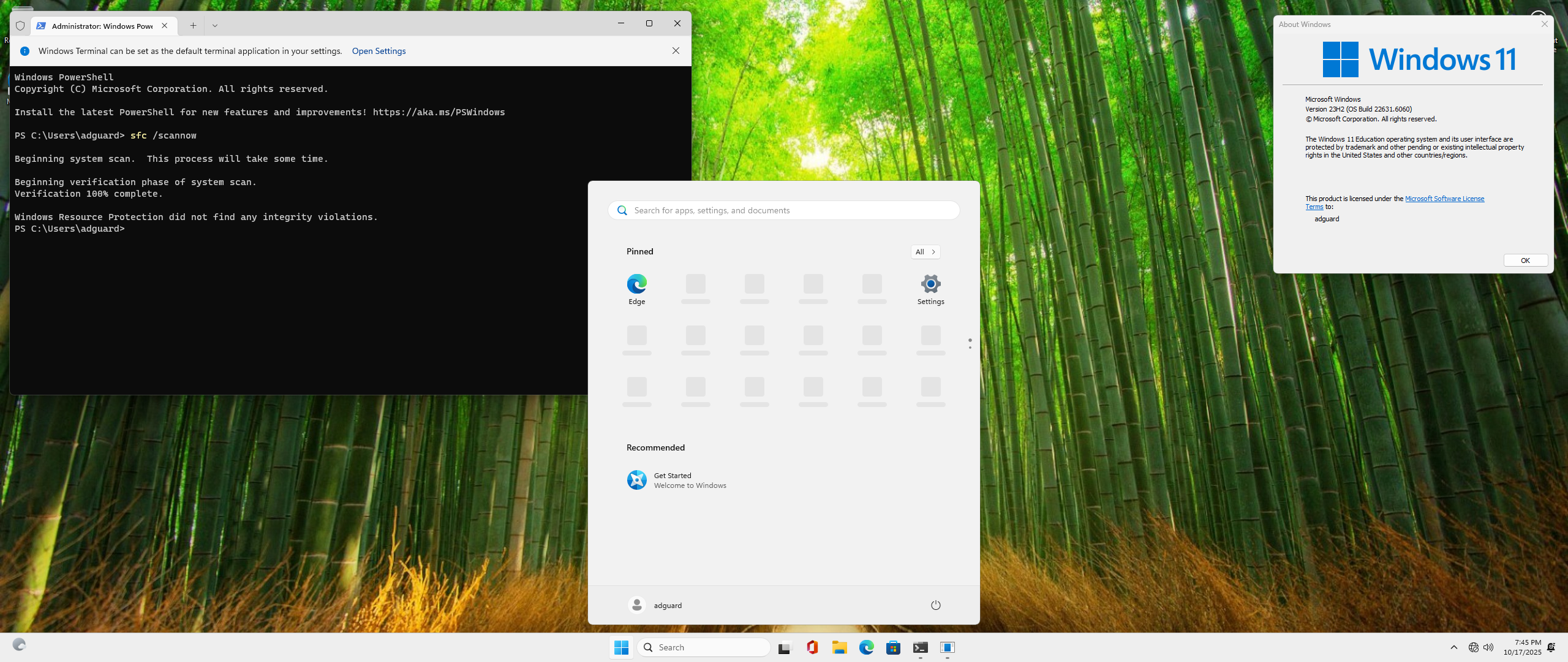Open Microsoft 365 Office taskbar icon
The height and width of the screenshot is (662, 1568).
point(812,647)
